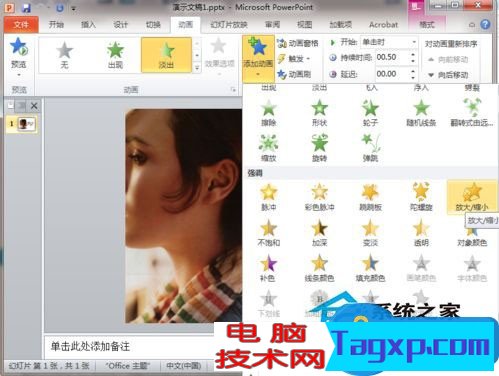Viewport: 499px width, 376px height.
Task: Click the PowerPoint Help question icon
Action: 486,25
